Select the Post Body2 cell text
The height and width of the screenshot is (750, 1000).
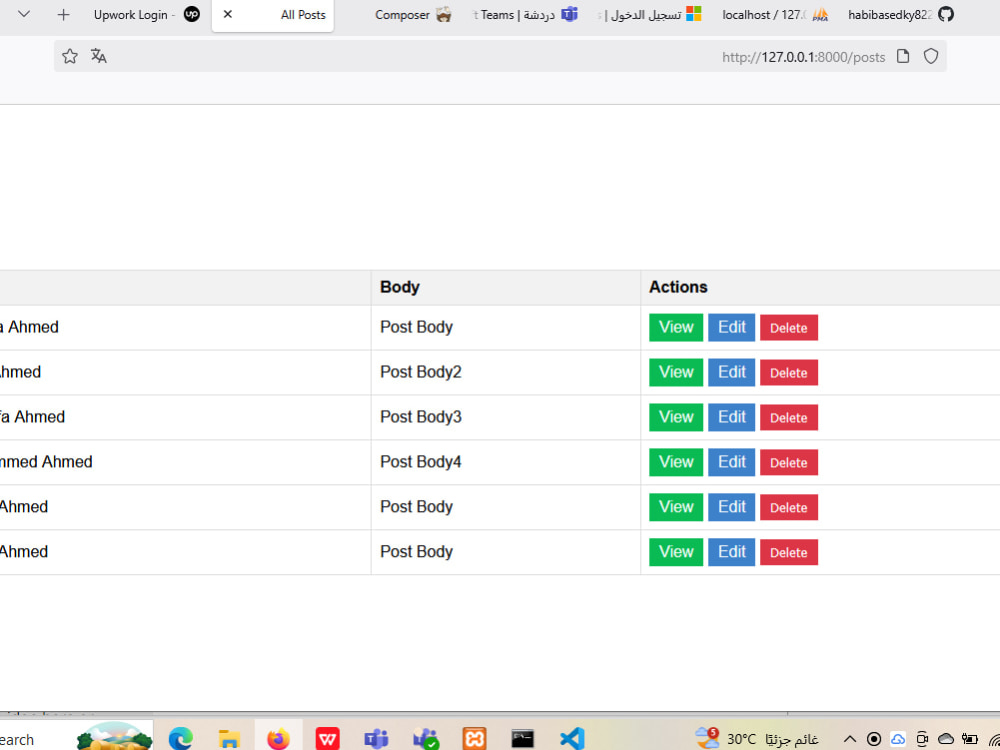[x=421, y=372]
